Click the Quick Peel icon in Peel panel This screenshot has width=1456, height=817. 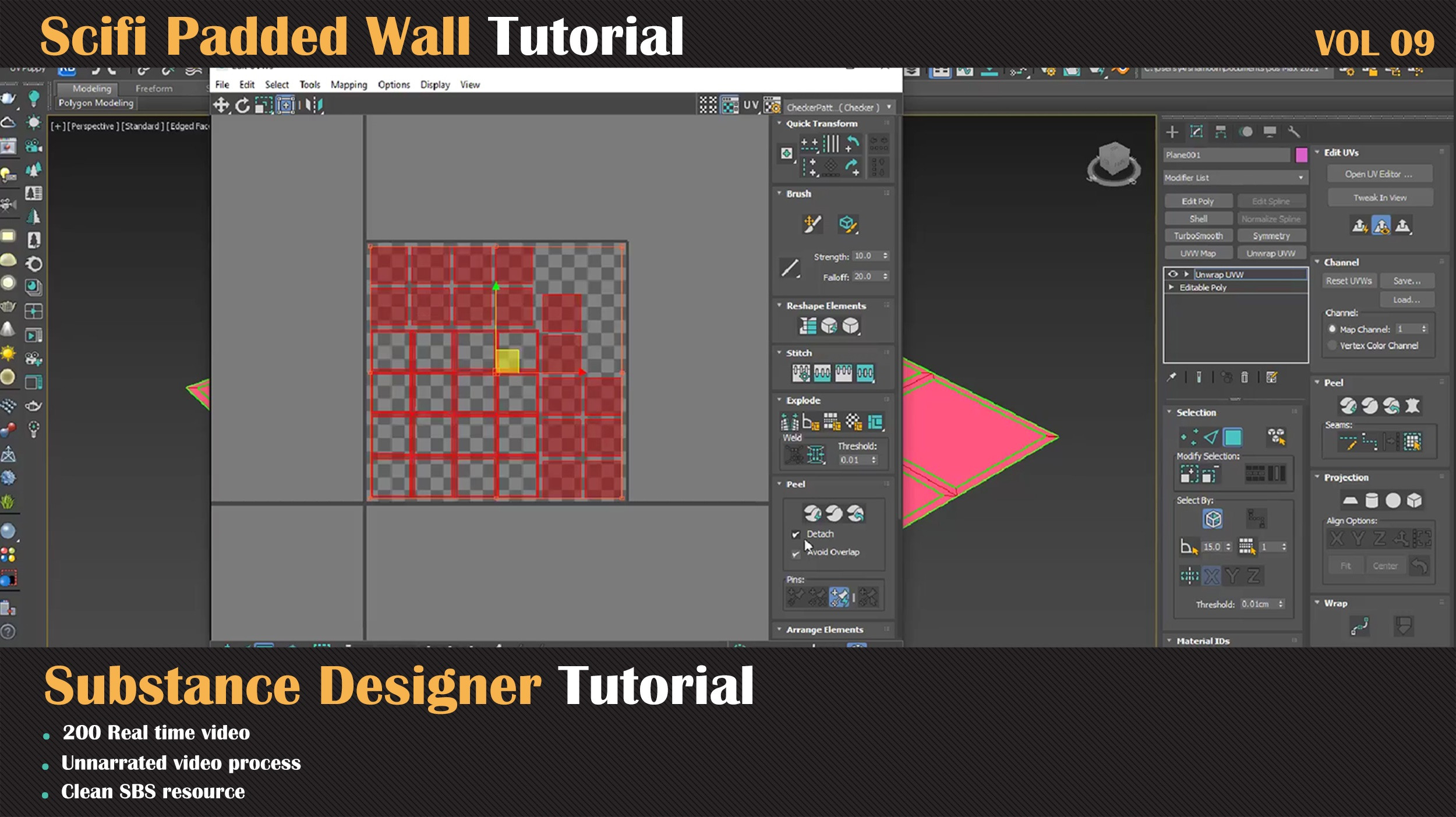(812, 513)
